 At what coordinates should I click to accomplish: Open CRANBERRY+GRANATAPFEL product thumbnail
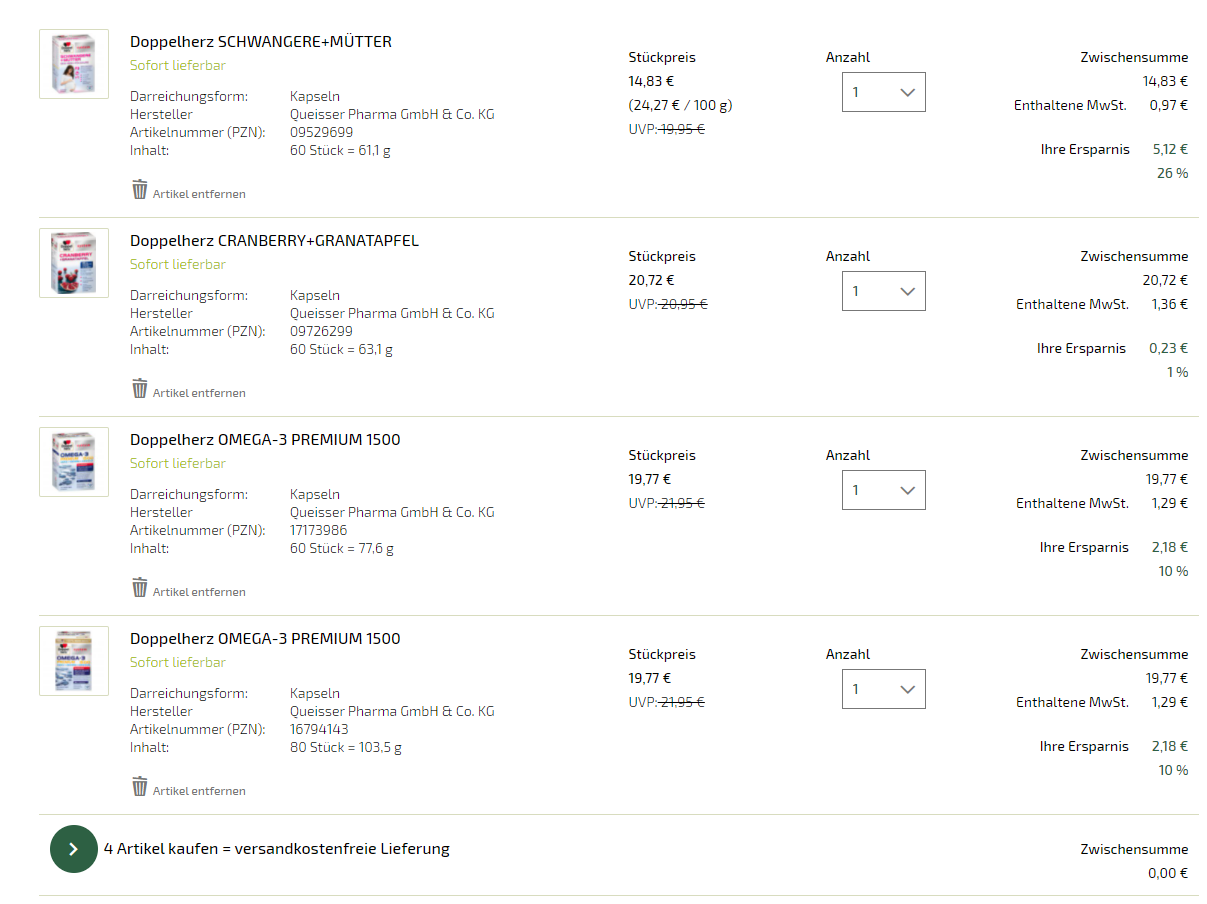pyautogui.click(x=74, y=263)
